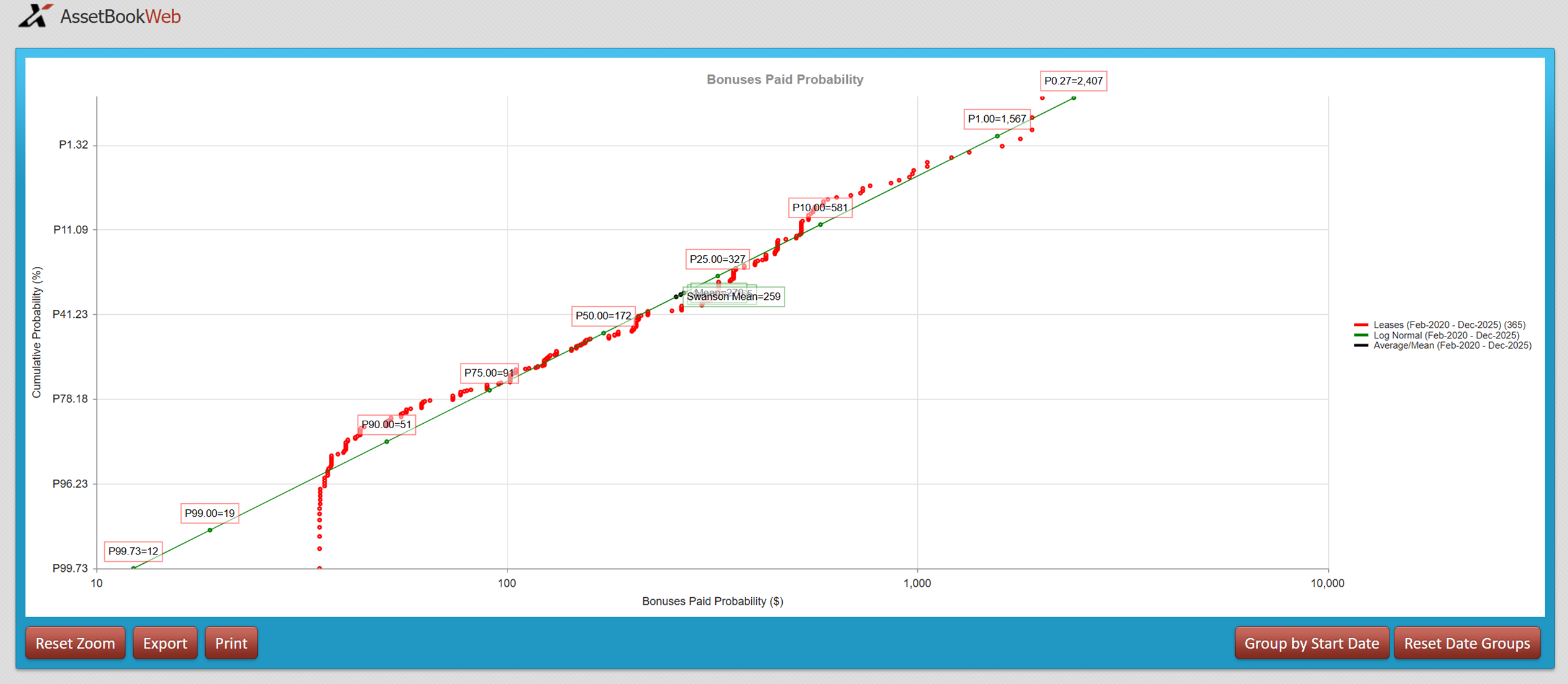Click the AssetBookWeb logo icon
The width and height of the screenshot is (1568, 684).
(35, 15)
